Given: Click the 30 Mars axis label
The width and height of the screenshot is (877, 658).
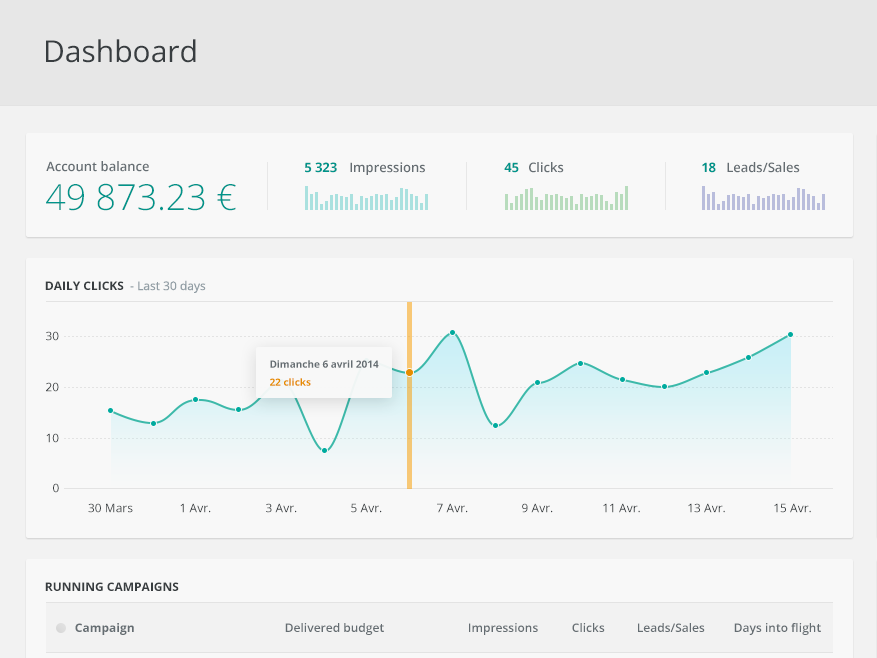Looking at the screenshot, I should coord(110,508).
